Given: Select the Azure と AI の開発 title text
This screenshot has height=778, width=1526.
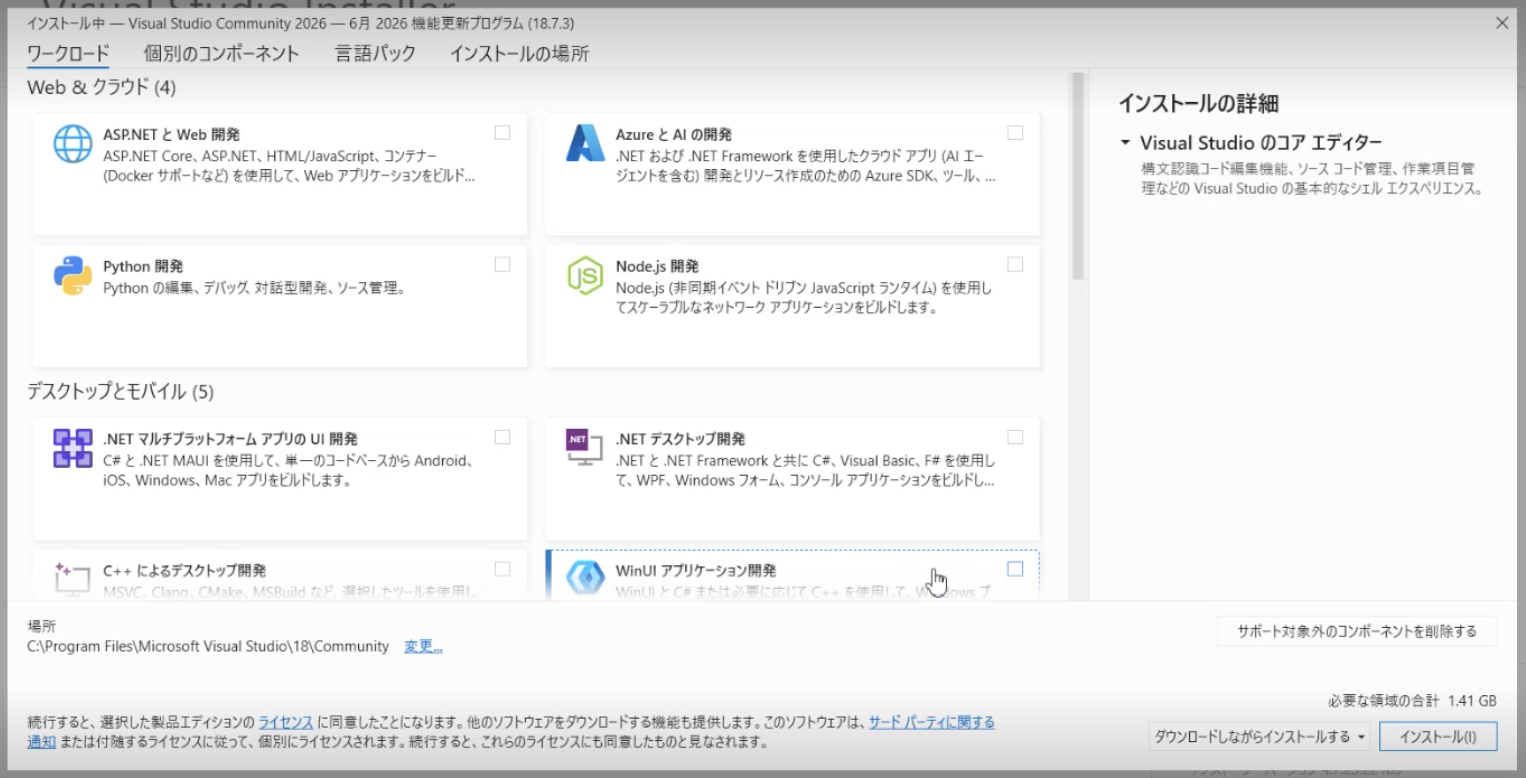Looking at the screenshot, I should coord(674,134).
